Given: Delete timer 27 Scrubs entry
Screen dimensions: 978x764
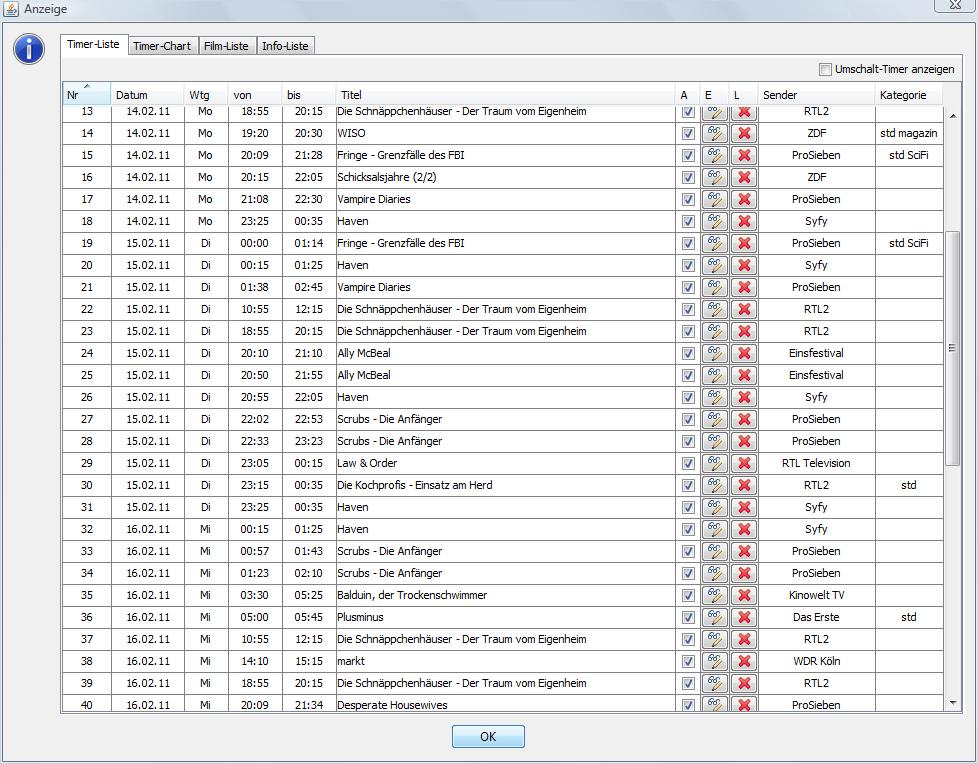Looking at the screenshot, I should tap(743, 419).
